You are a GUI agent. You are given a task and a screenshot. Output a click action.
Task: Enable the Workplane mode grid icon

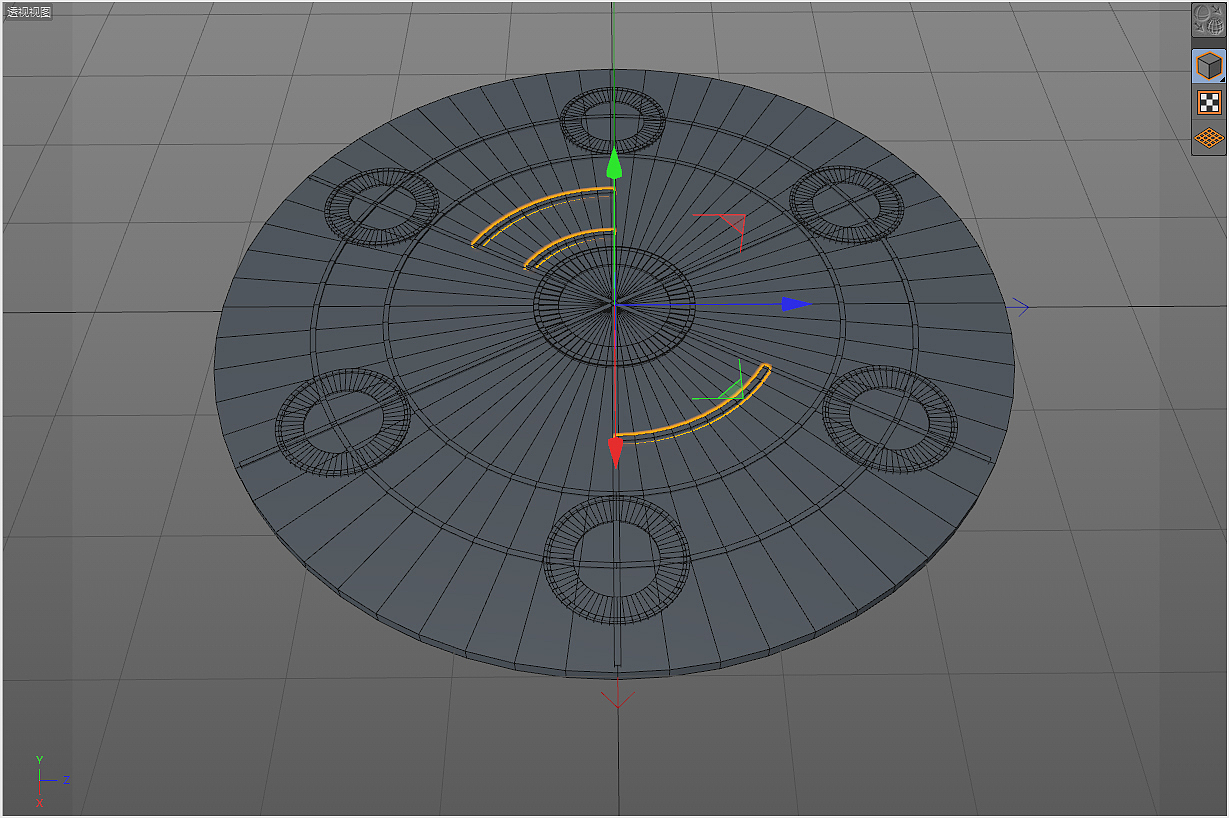1209,137
